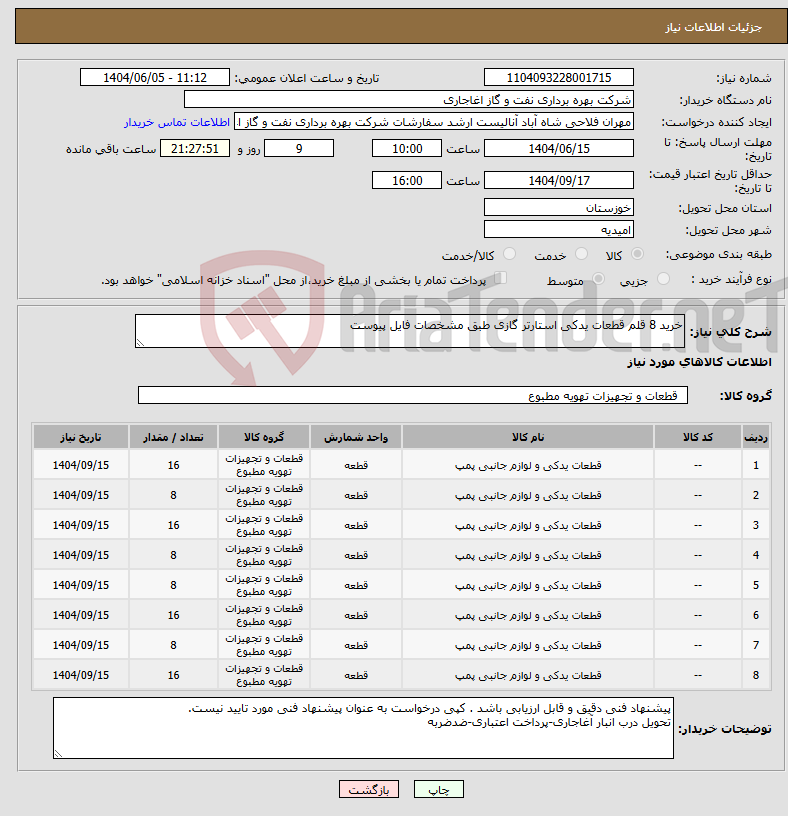Click the unit قطعه in row 5

pyautogui.click(x=356, y=585)
